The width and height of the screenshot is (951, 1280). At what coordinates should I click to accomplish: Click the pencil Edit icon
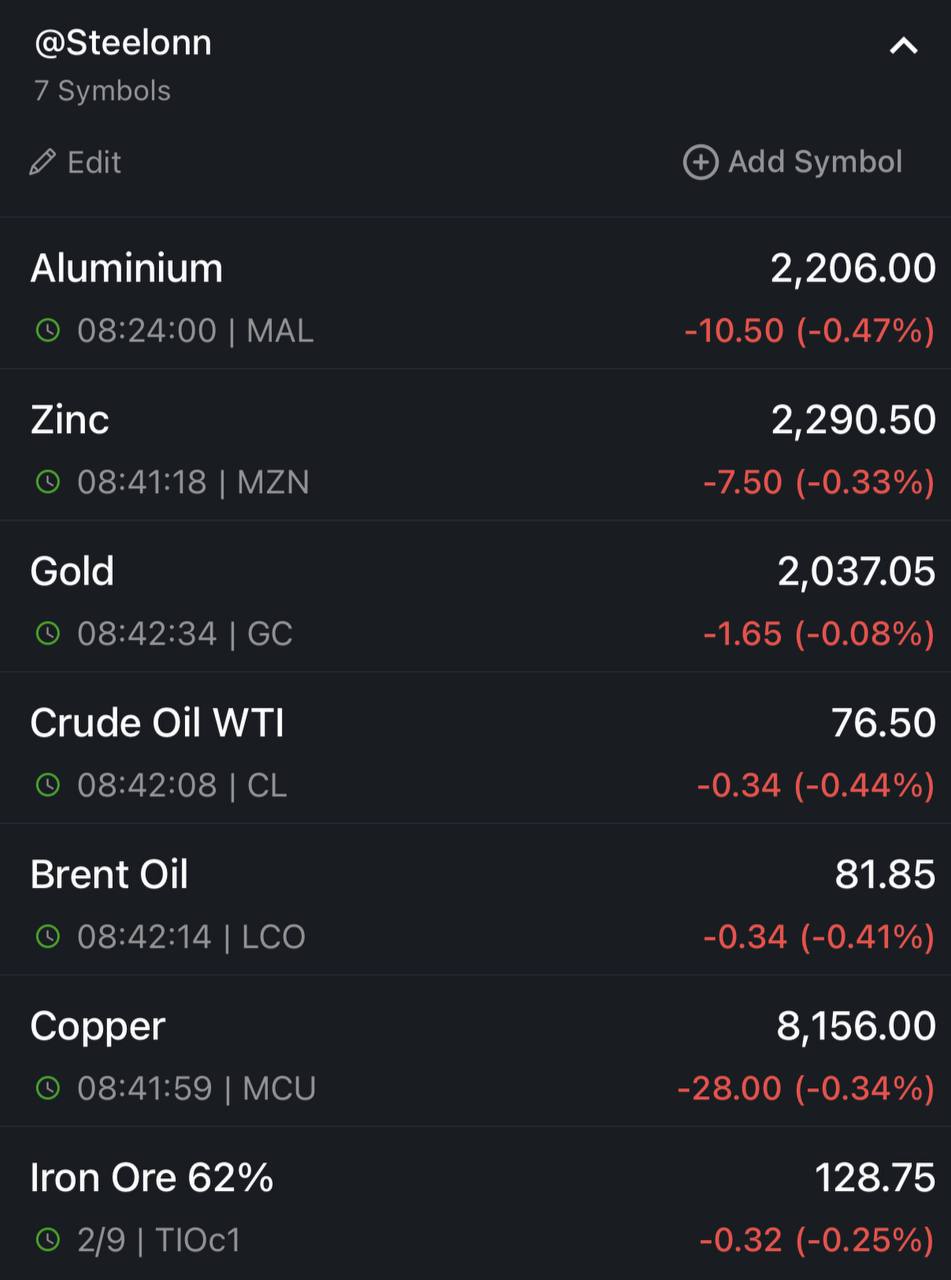[42, 162]
